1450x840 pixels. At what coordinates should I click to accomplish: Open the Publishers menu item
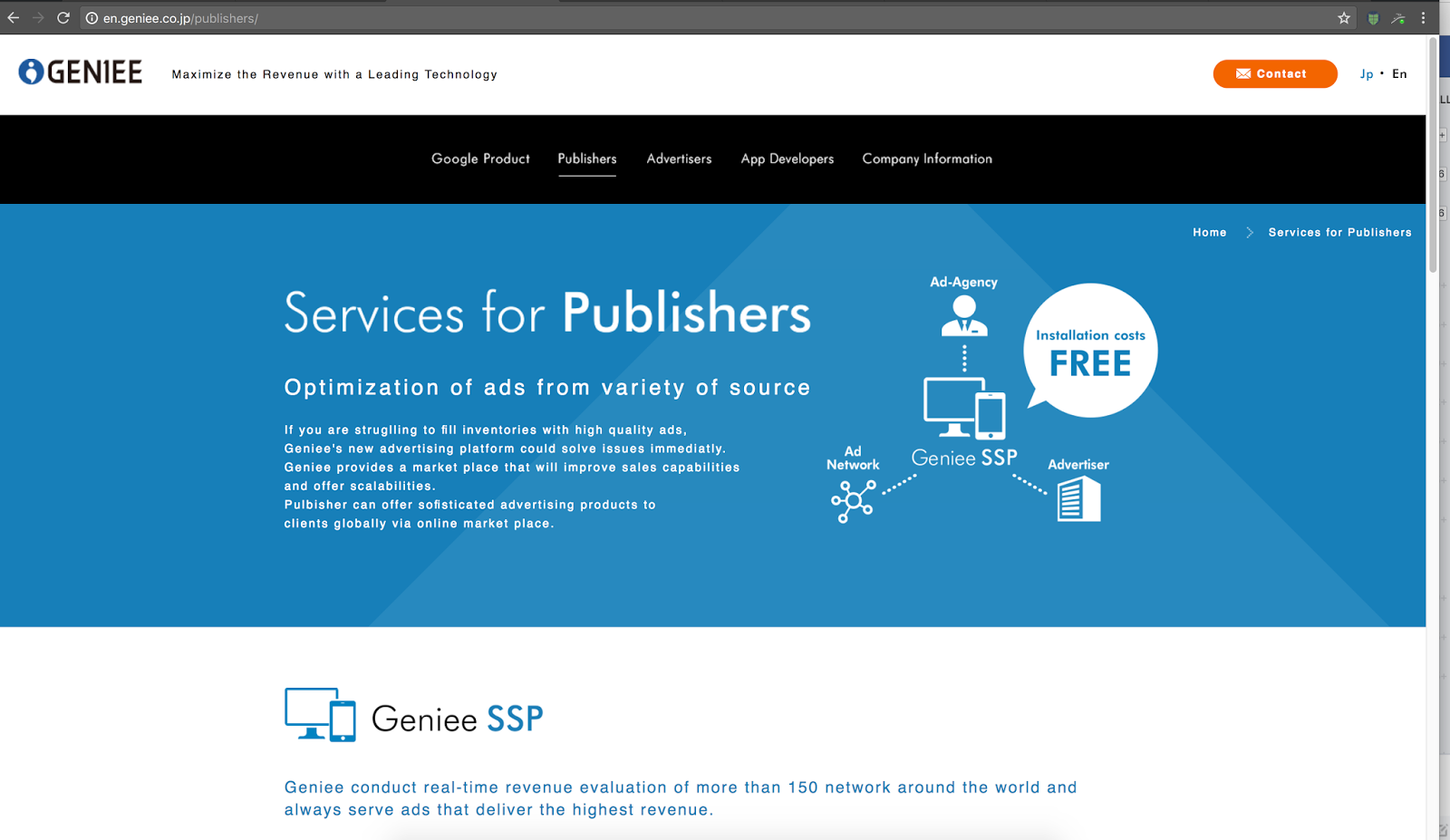(587, 159)
